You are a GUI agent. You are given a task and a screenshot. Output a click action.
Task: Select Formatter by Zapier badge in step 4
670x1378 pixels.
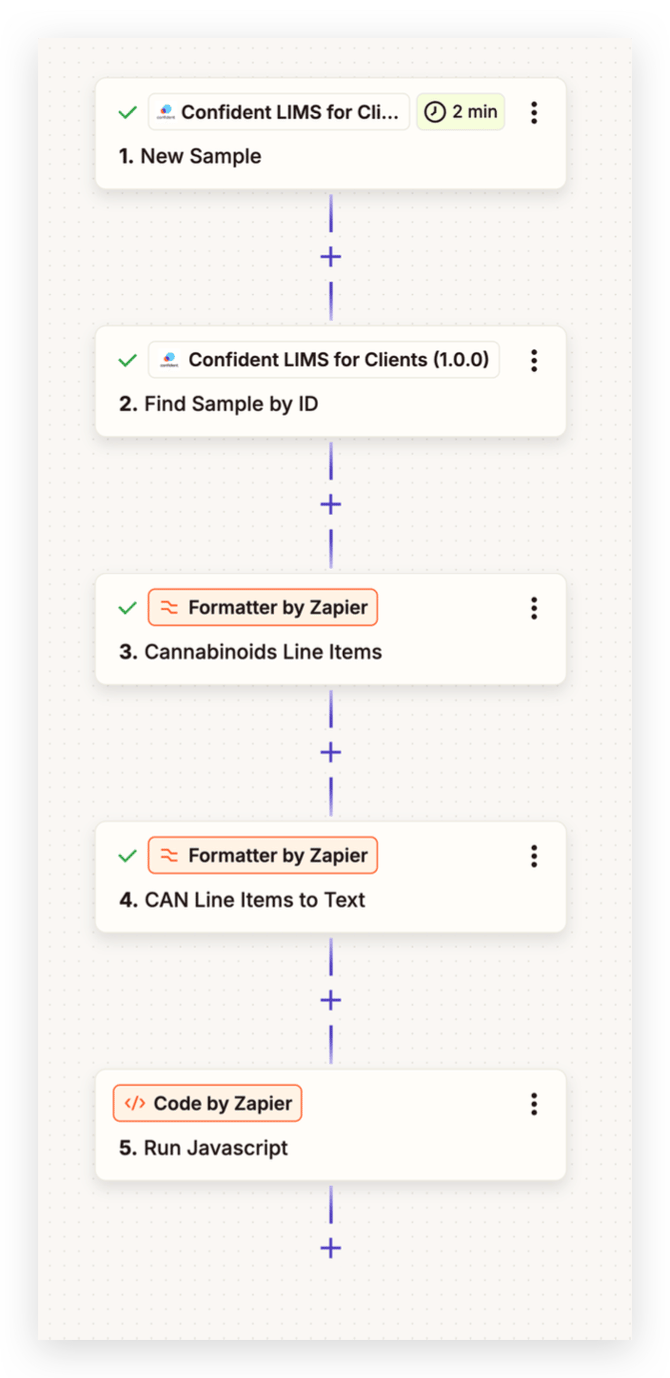pos(263,856)
